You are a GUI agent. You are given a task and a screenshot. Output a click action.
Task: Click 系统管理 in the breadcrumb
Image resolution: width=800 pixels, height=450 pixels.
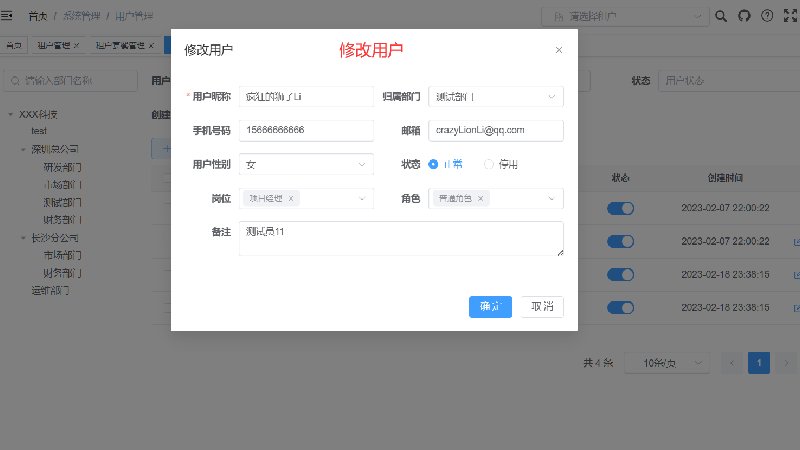tap(82, 16)
